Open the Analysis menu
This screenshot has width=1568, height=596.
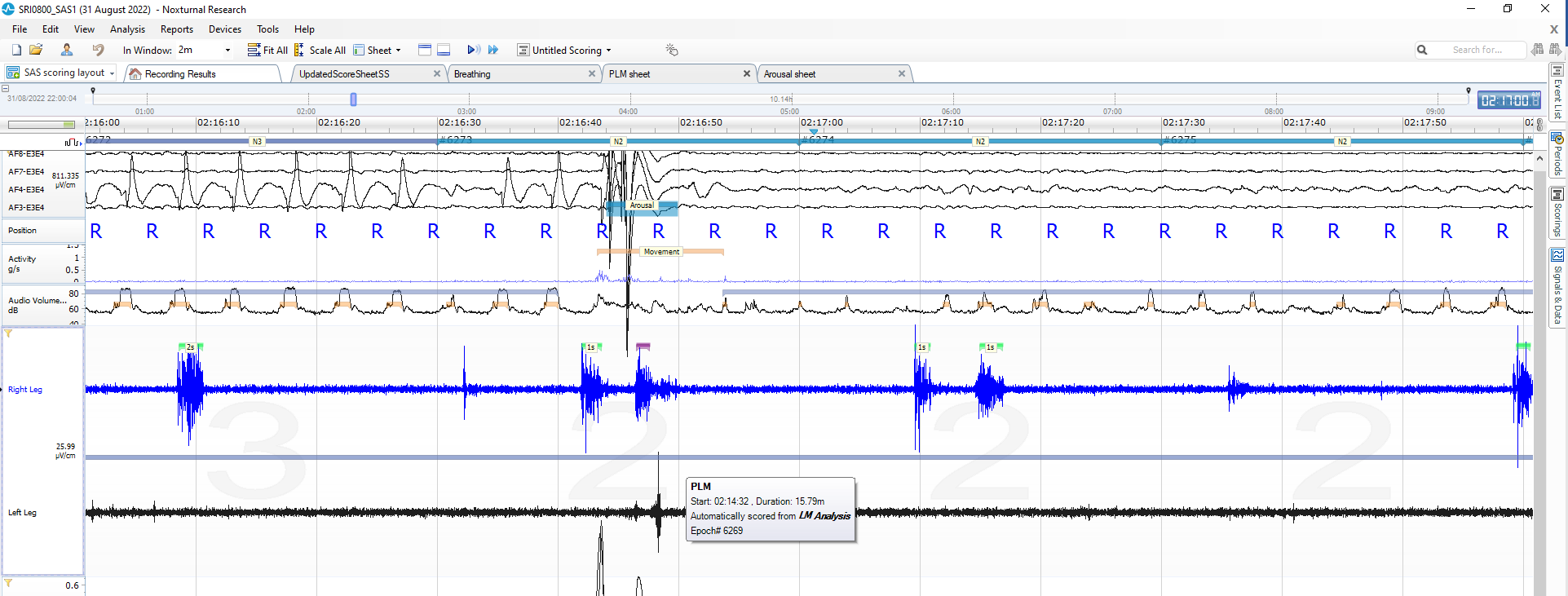pos(127,29)
